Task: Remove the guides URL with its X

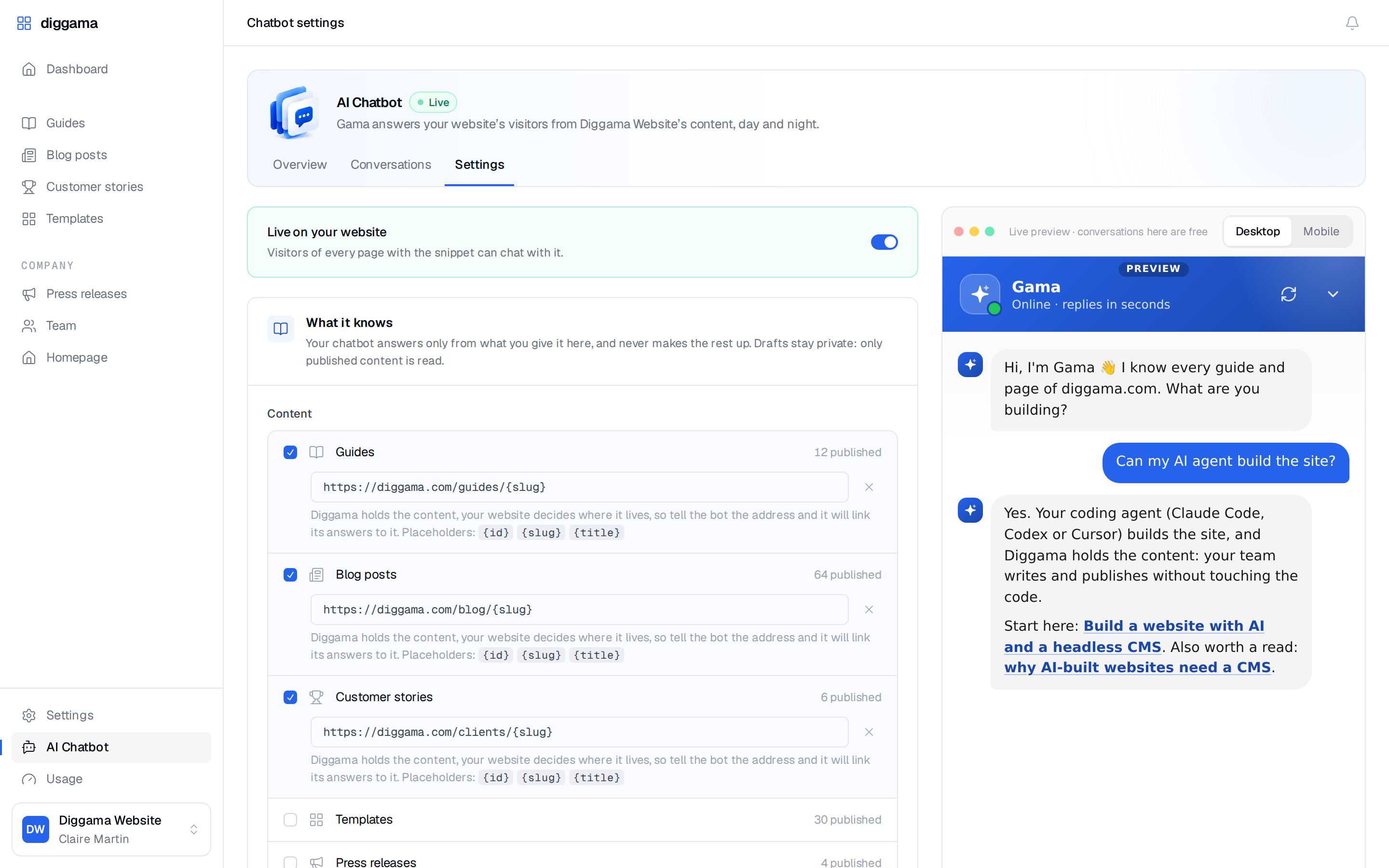Action: [869, 487]
